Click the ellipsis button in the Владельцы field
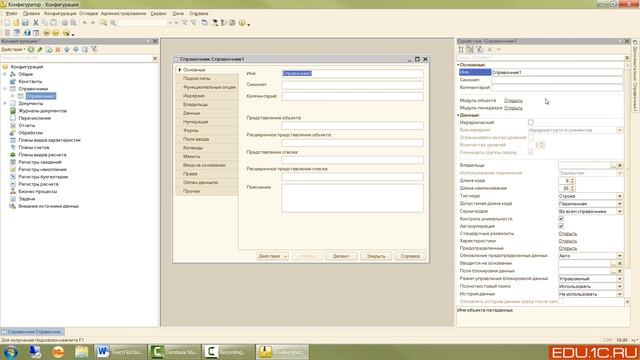The height and width of the screenshot is (360, 640). (x=613, y=165)
